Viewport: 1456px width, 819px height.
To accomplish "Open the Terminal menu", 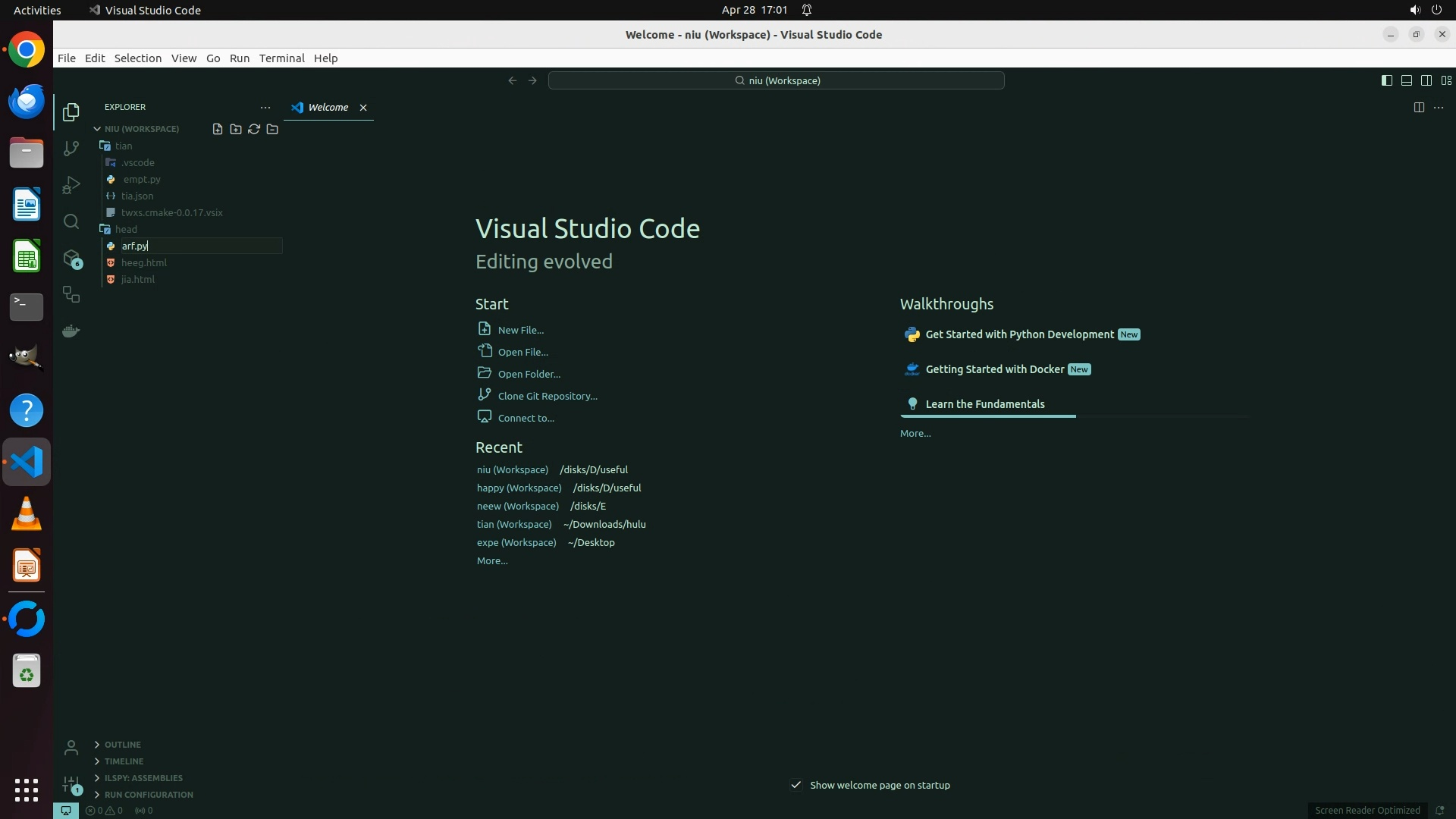I will click(x=281, y=58).
